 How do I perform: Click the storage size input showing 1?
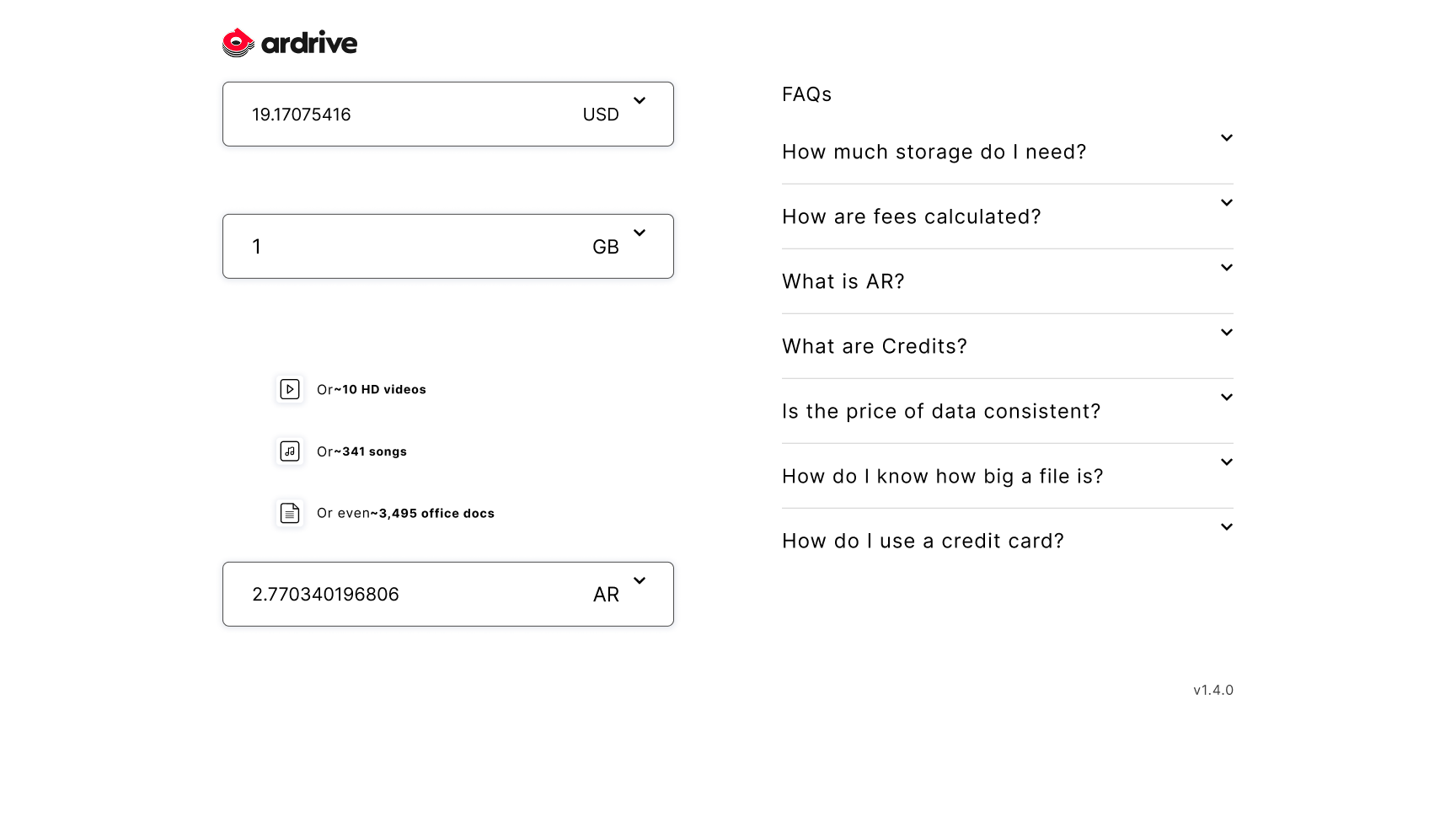[404, 247]
